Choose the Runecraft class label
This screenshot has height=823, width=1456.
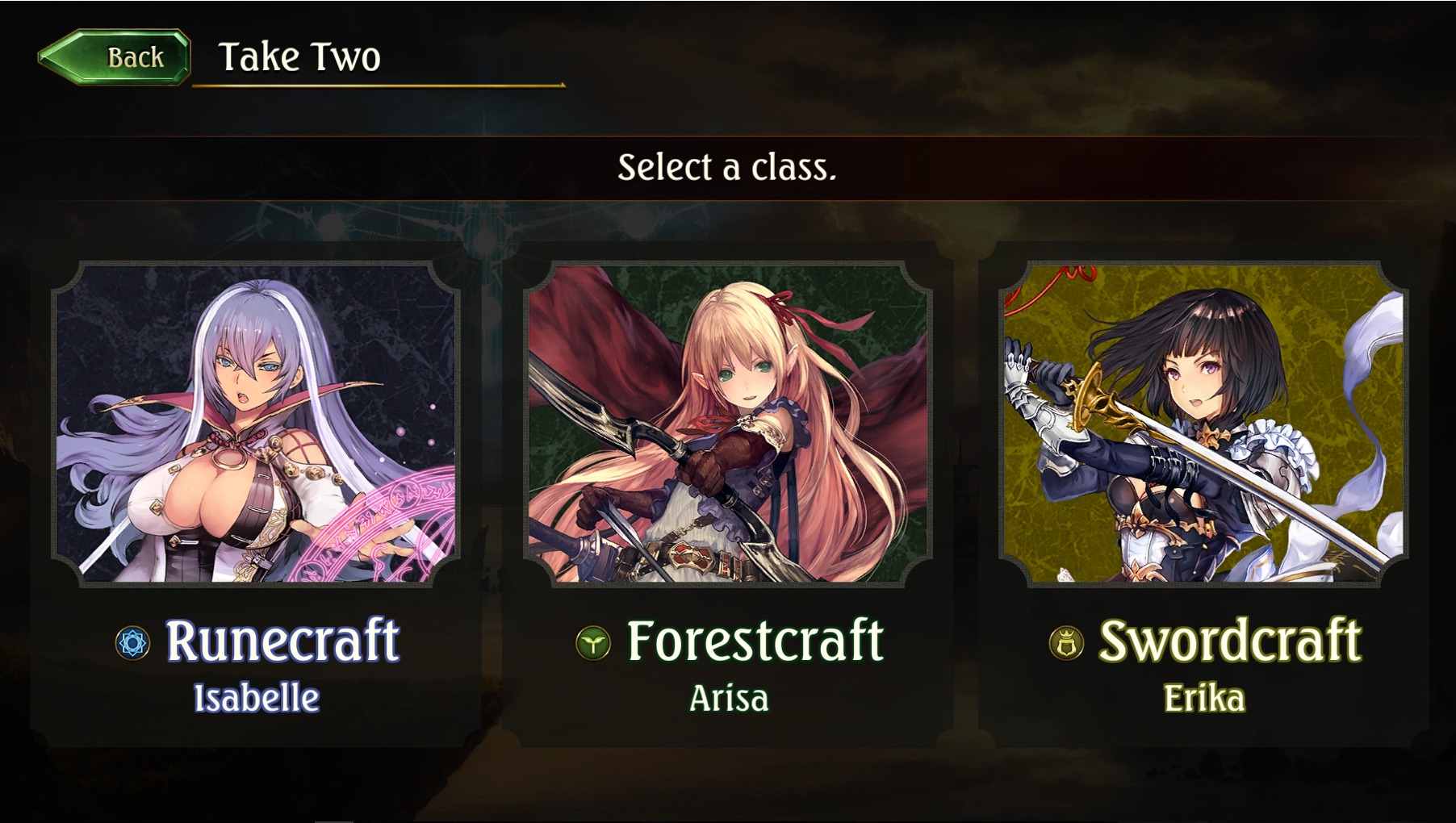(x=282, y=641)
